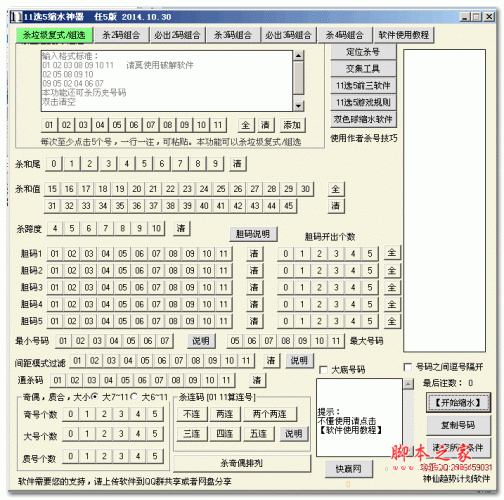Open the 胆码说明 explanation
The image size is (504, 500).
click(253, 234)
